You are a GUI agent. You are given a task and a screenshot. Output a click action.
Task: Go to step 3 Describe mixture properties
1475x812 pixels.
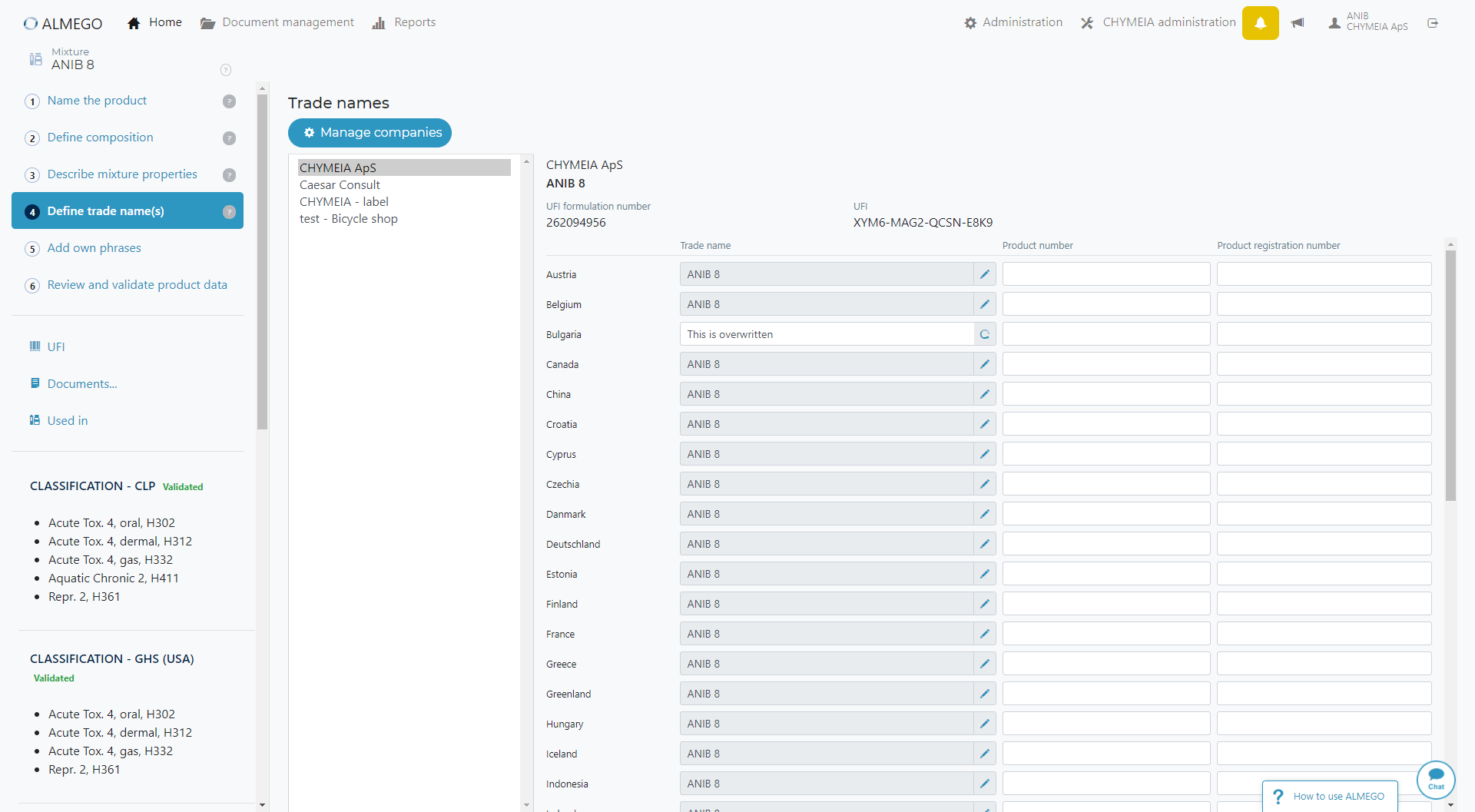click(x=122, y=174)
